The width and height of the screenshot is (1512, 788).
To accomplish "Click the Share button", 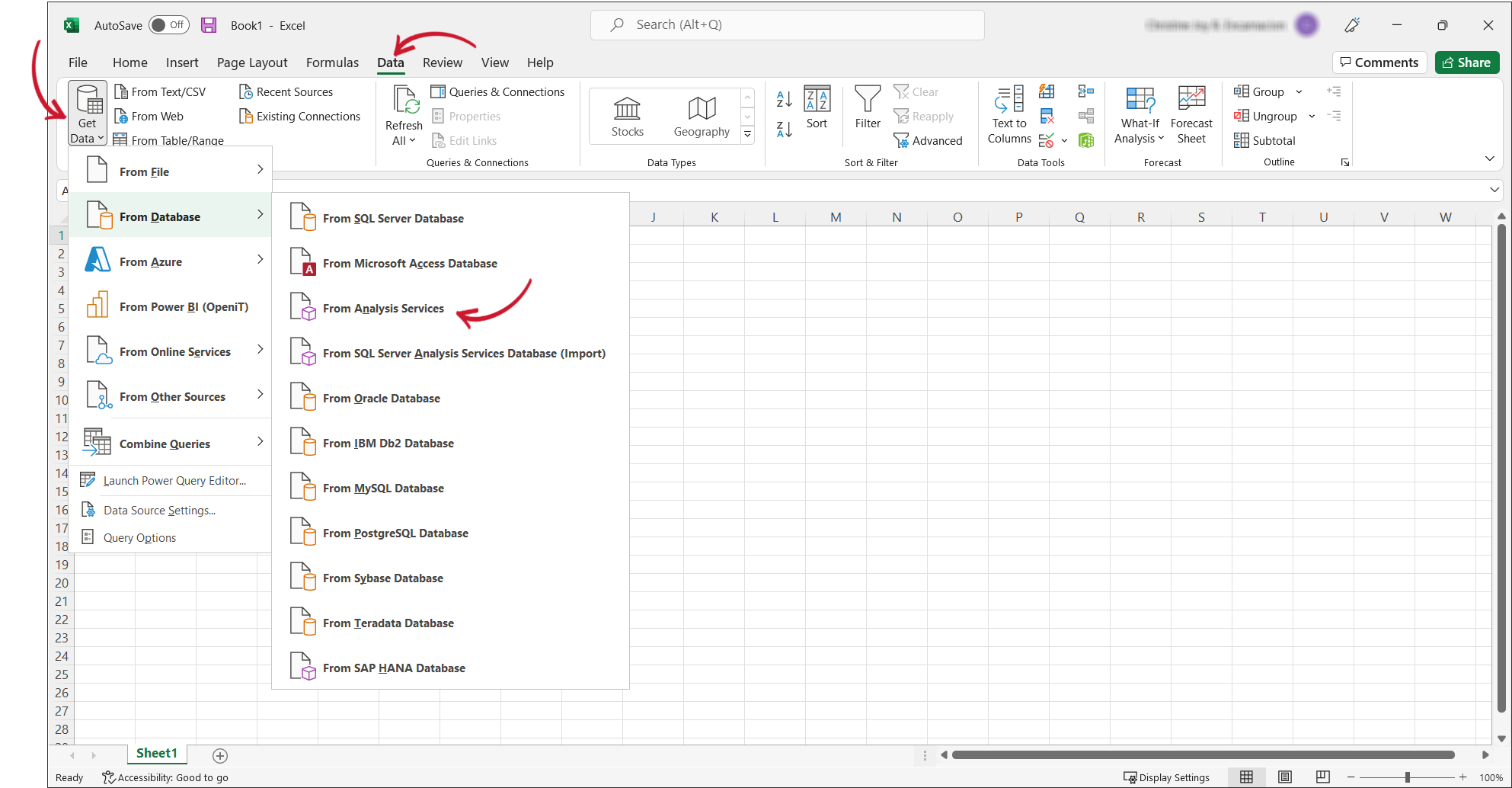I will click(1467, 62).
